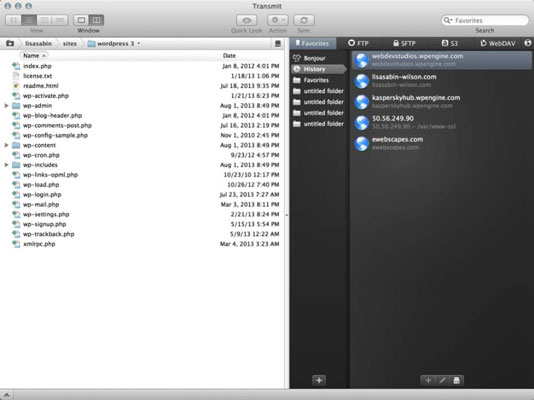Select ewebscapes.com server entry

[442, 143]
